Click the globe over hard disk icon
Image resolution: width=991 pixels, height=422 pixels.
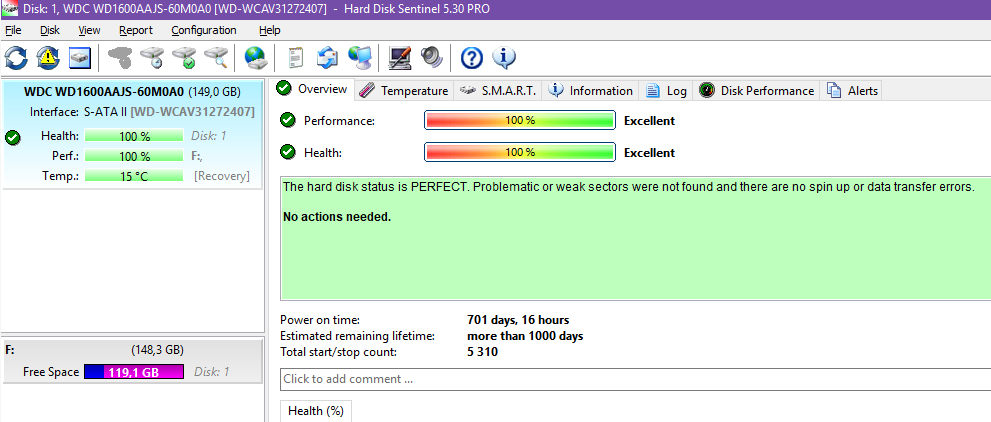click(x=256, y=58)
